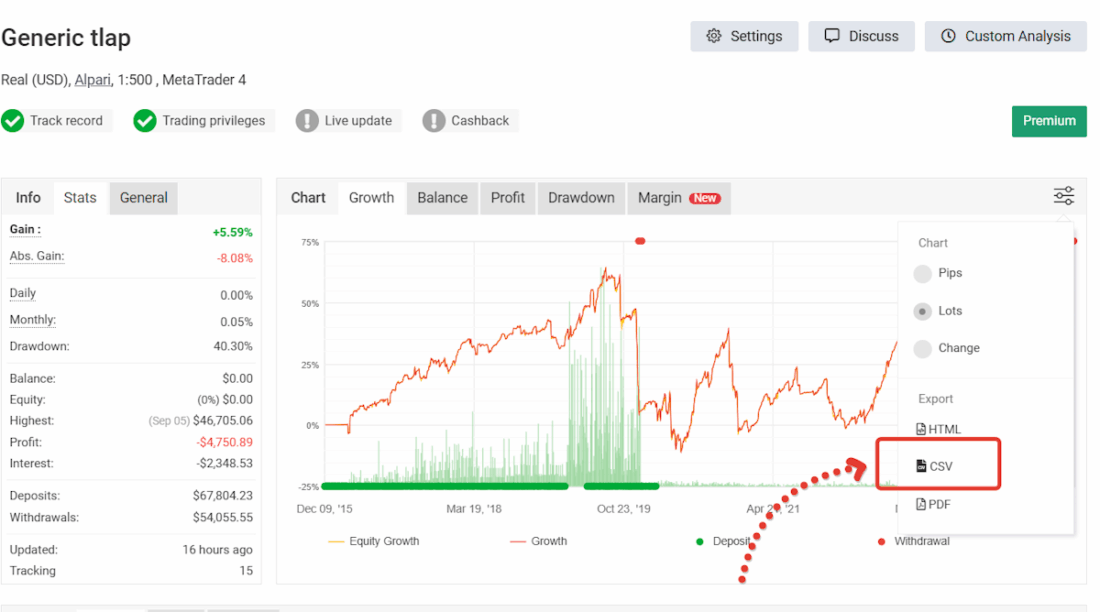The height and width of the screenshot is (612, 1100).
Task: Click the Live update warning icon
Action: click(307, 121)
